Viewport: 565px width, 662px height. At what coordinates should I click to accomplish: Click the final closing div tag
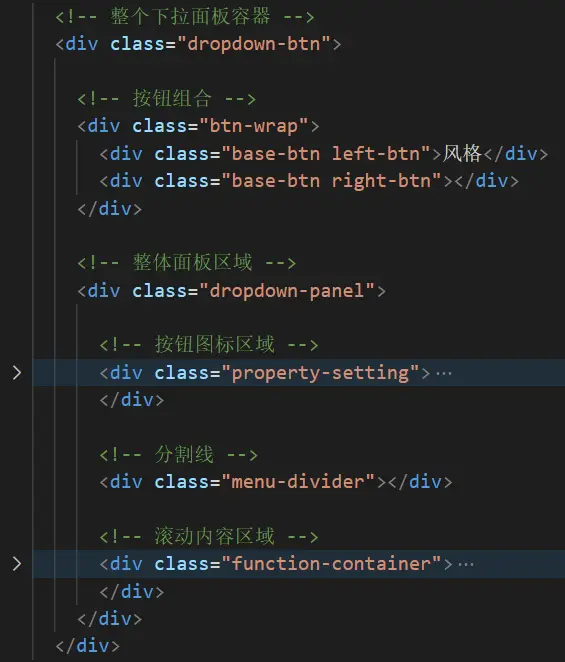click(x=88, y=646)
